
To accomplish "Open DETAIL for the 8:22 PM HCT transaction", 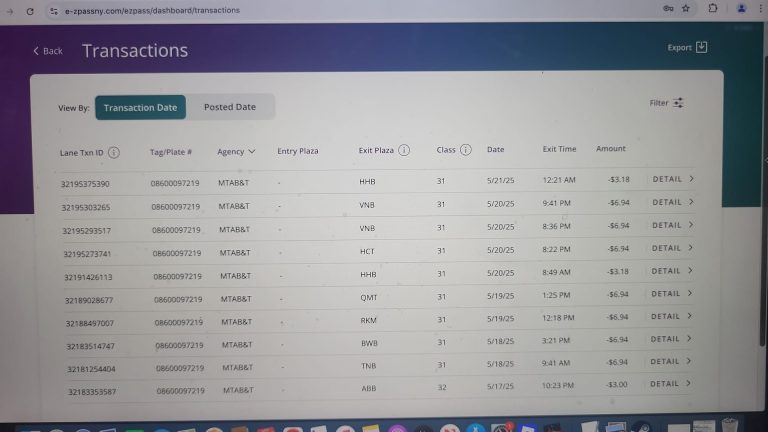I will [672, 249].
